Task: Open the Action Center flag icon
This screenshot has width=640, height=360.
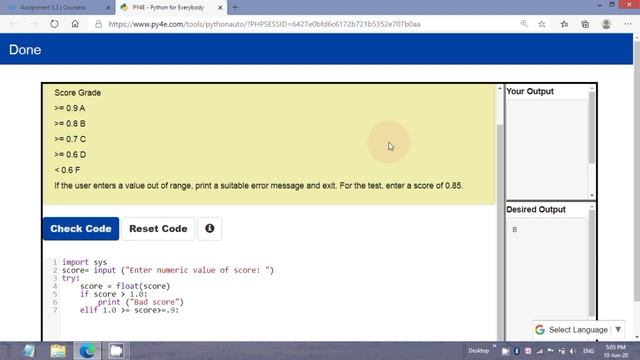Action: point(550,351)
